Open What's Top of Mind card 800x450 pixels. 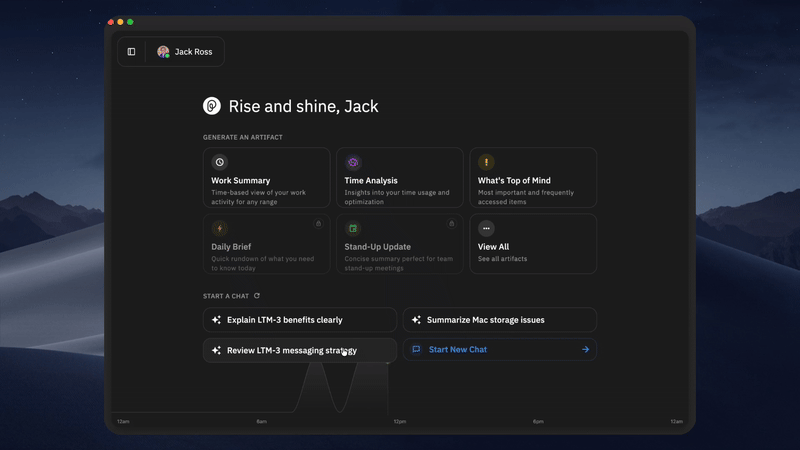click(x=533, y=178)
